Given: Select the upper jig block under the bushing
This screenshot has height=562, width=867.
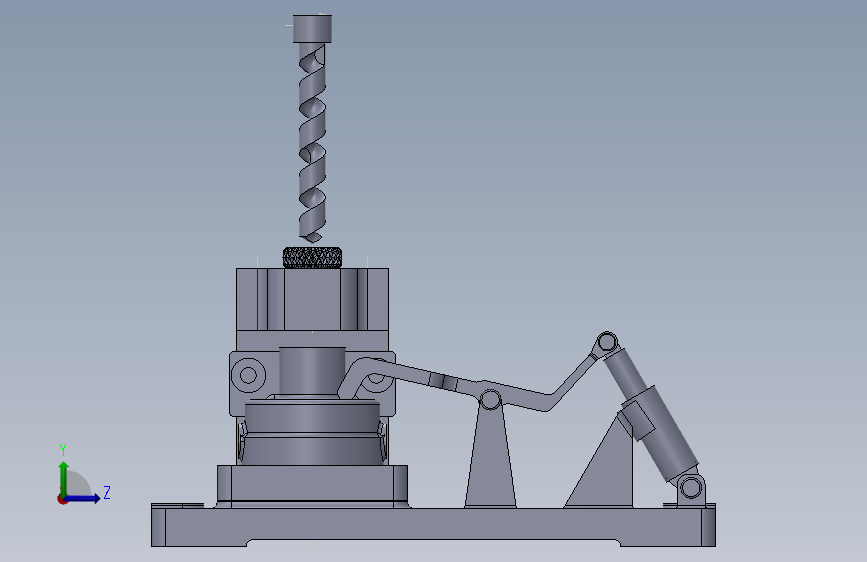Looking at the screenshot, I should click(x=312, y=299).
